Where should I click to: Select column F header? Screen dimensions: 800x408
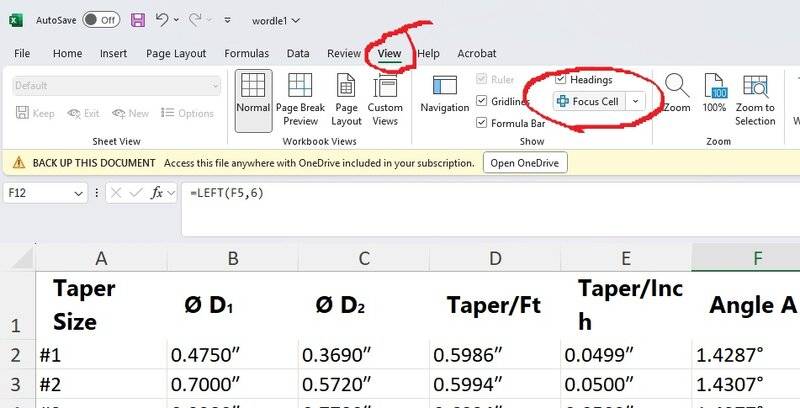click(x=746, y=258)
